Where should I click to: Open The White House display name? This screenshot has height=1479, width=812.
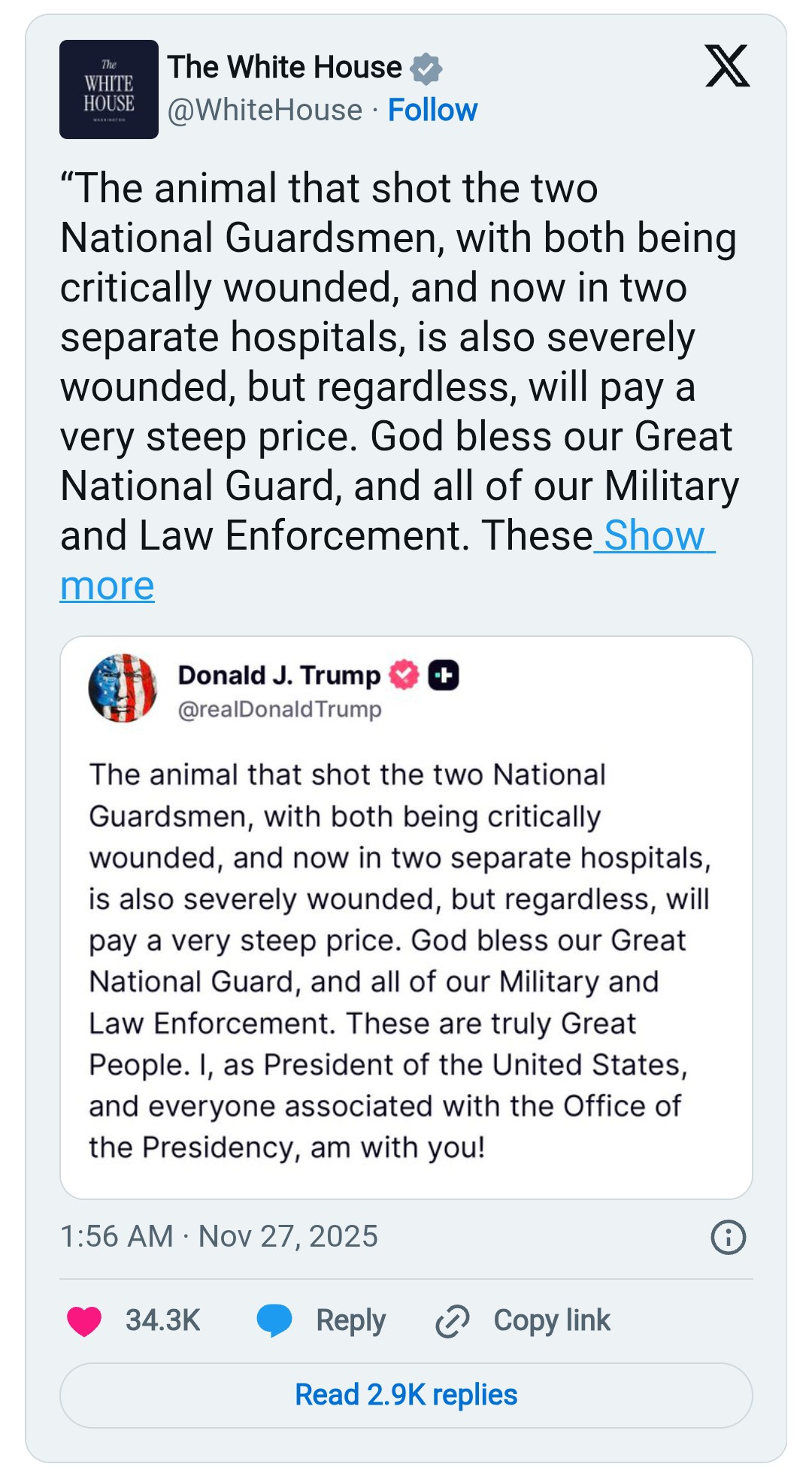click(x=285, y=67)
